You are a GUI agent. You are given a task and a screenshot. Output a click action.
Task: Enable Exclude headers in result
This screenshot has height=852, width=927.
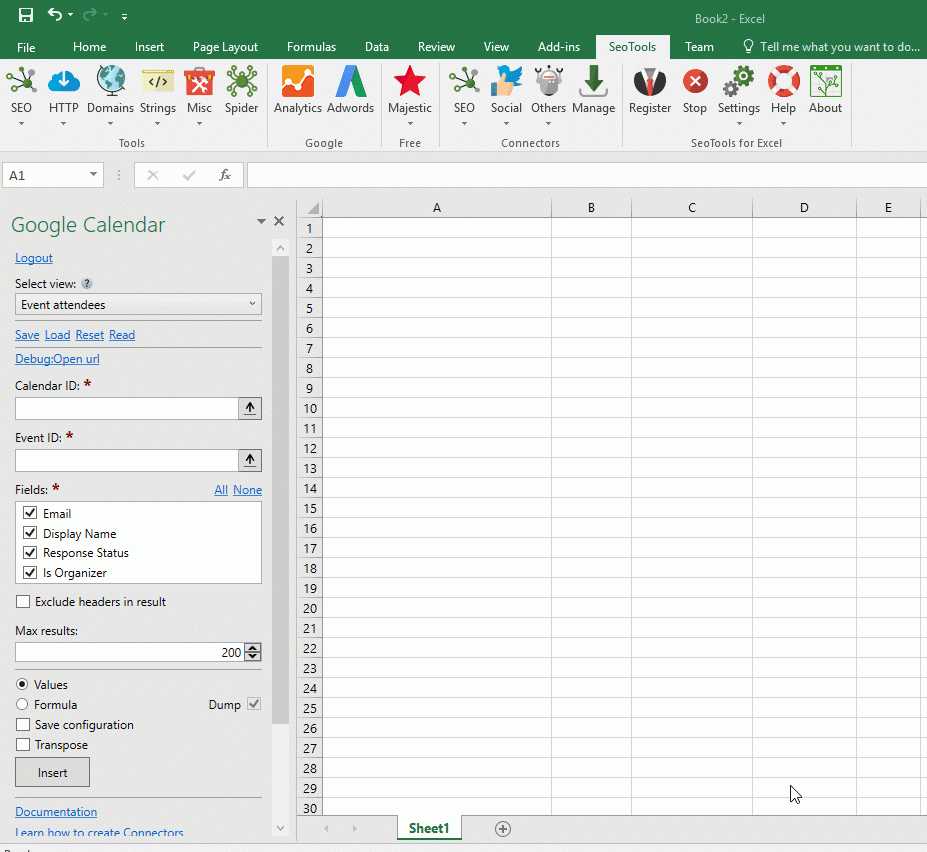pyautogui.click(x=23, y=602)
